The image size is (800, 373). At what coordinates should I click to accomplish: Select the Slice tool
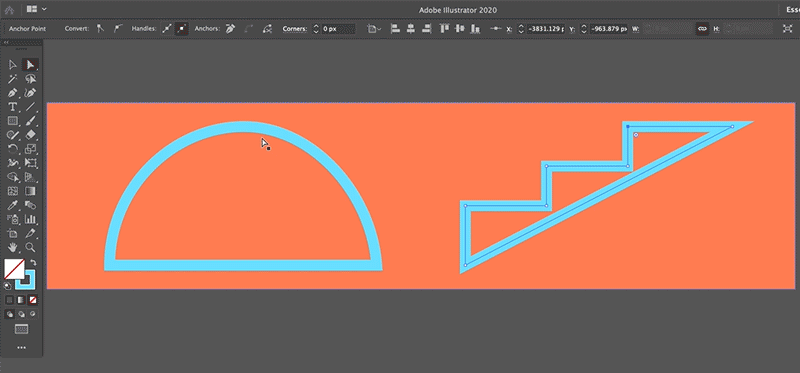coord(30,233)
